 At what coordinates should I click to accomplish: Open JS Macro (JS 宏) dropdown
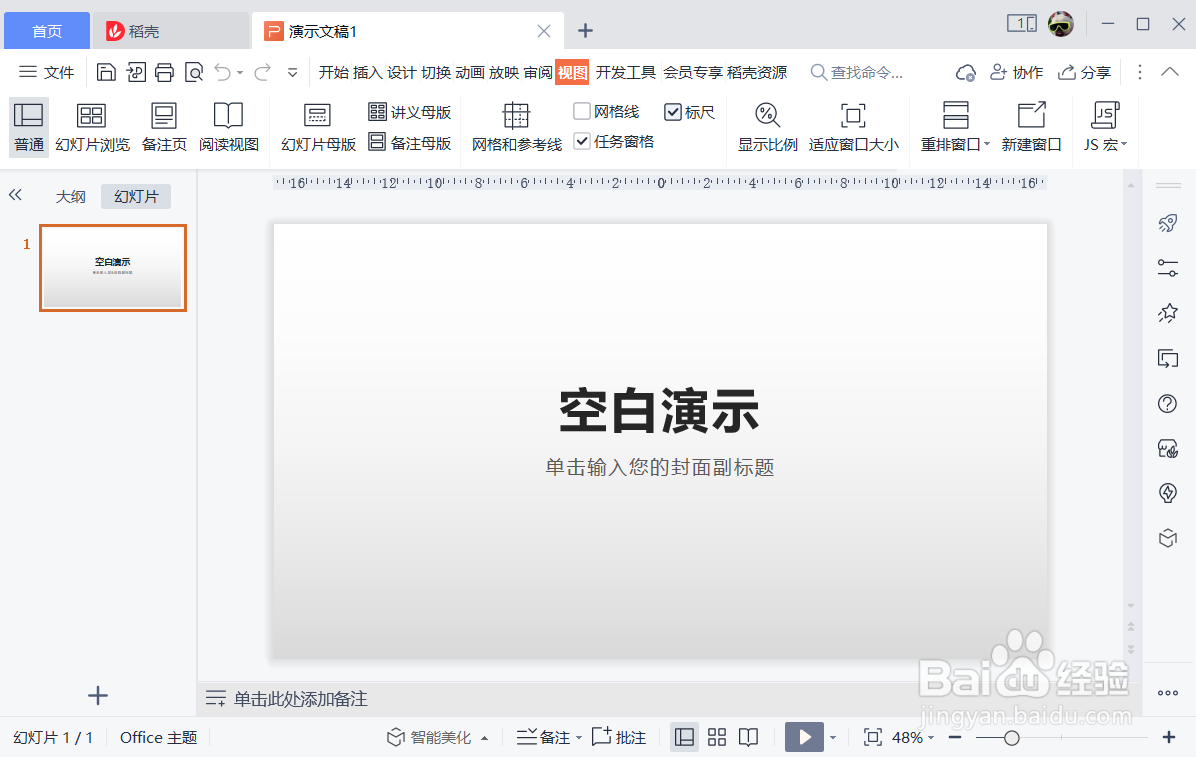tap(1104, 127)
